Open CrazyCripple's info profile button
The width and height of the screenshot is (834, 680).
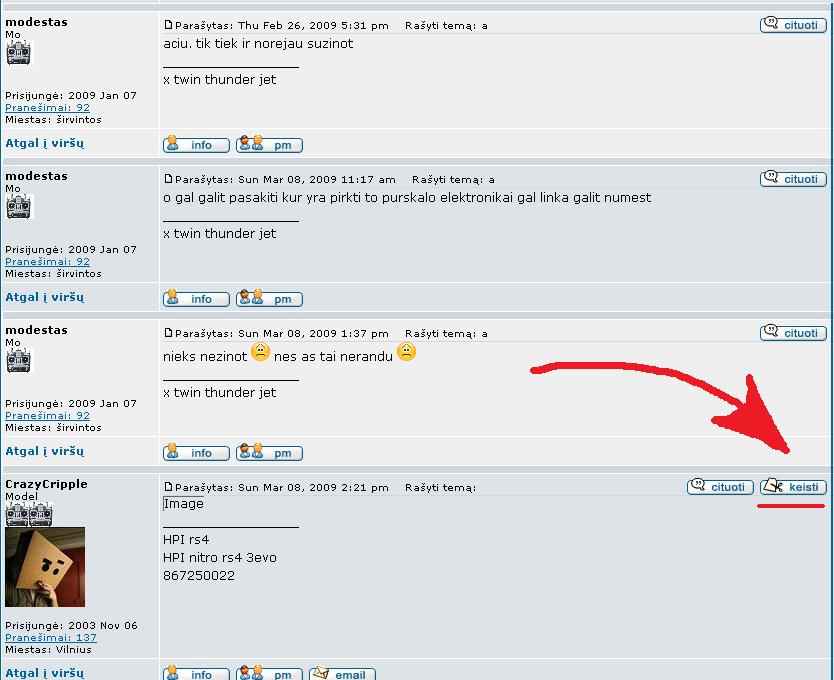tap(196, 674)
